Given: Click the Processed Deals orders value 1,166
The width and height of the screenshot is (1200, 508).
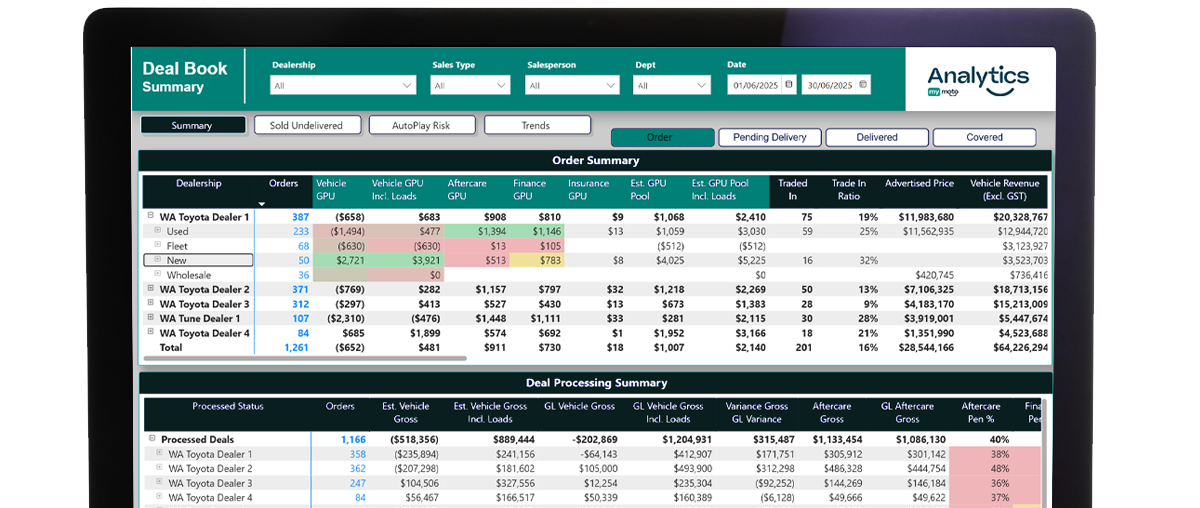Looking at the screenshot, I should coord(352,439).
